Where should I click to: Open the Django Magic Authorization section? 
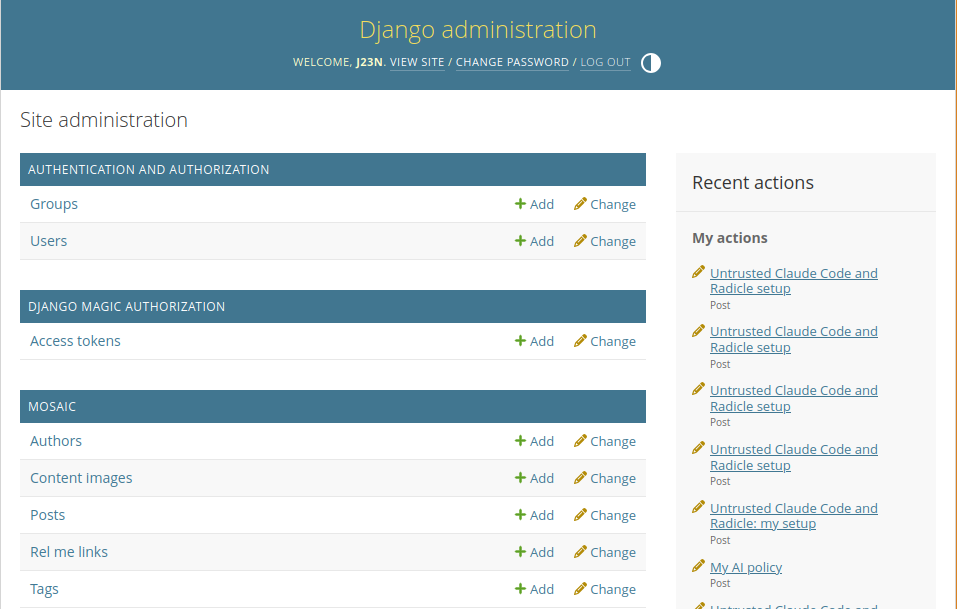click(x=126, y=307)
